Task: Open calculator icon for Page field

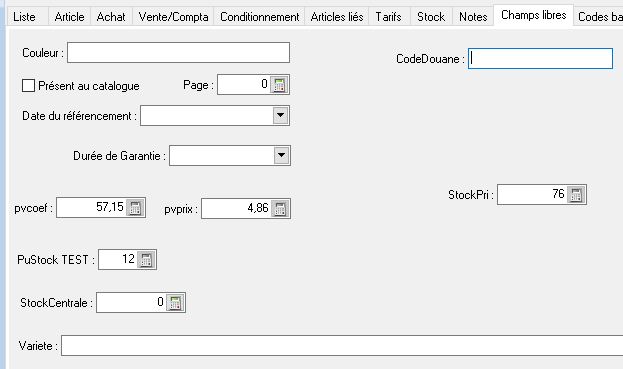Action: click(279, 85)
